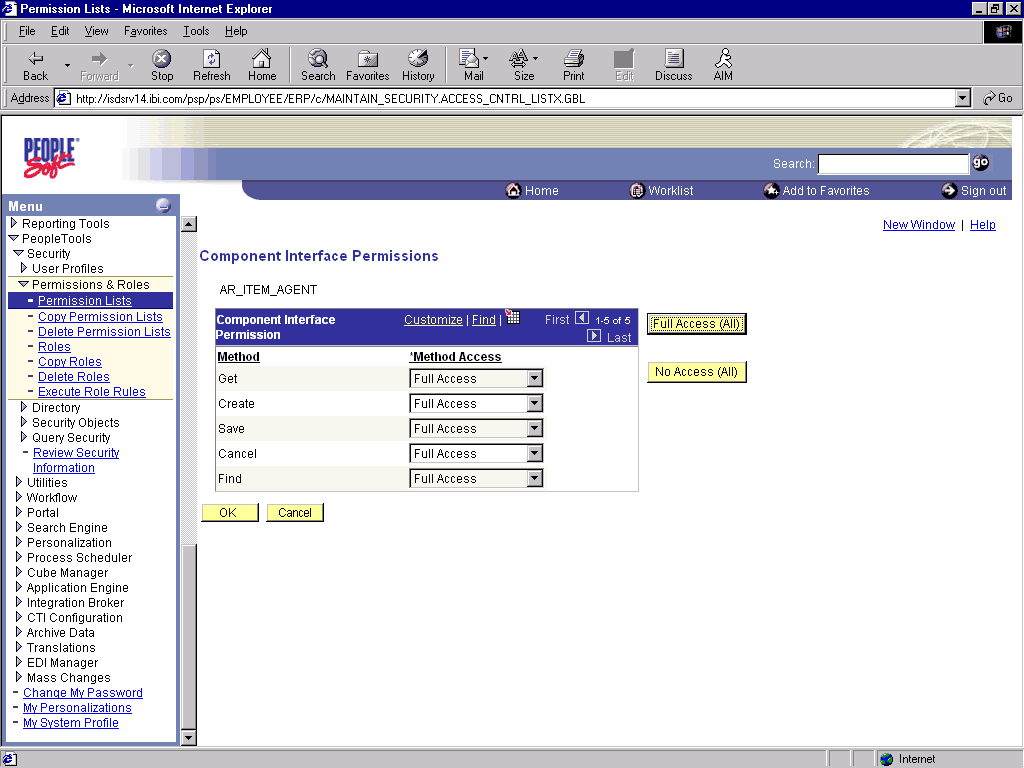Click the First arrow in the grid navigation
This screenshot has height=768, width=1024.
pyautogui.click(x=580, y=318)
